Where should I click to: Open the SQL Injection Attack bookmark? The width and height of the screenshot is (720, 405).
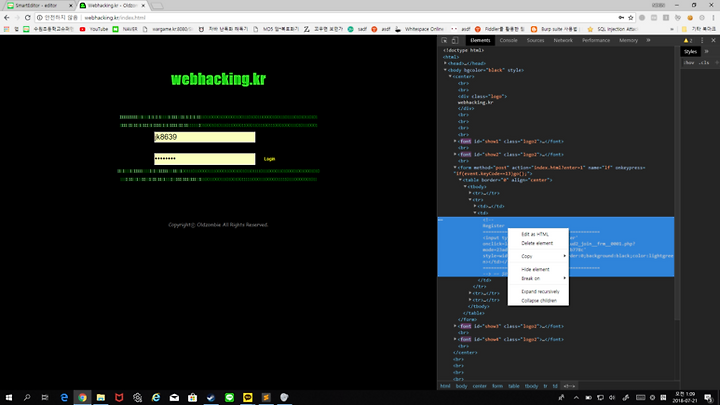tap(613, 29)
